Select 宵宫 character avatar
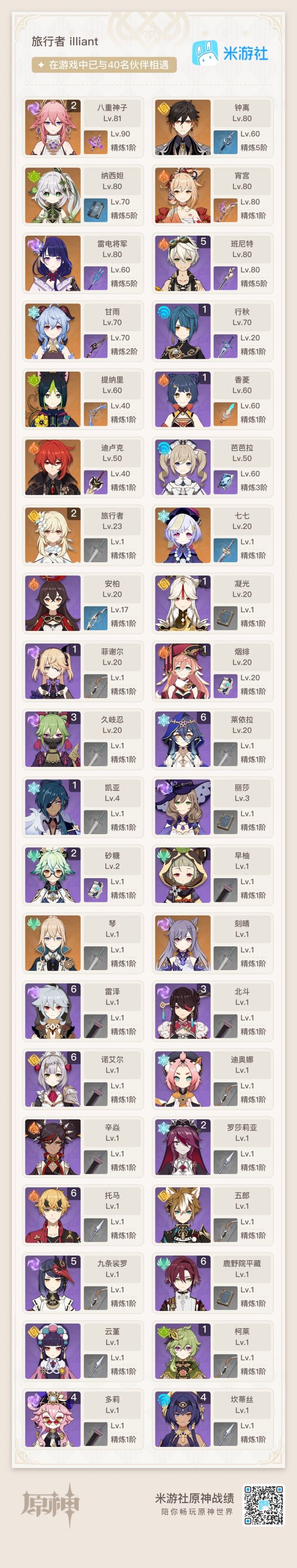 (x=182, y=195)
